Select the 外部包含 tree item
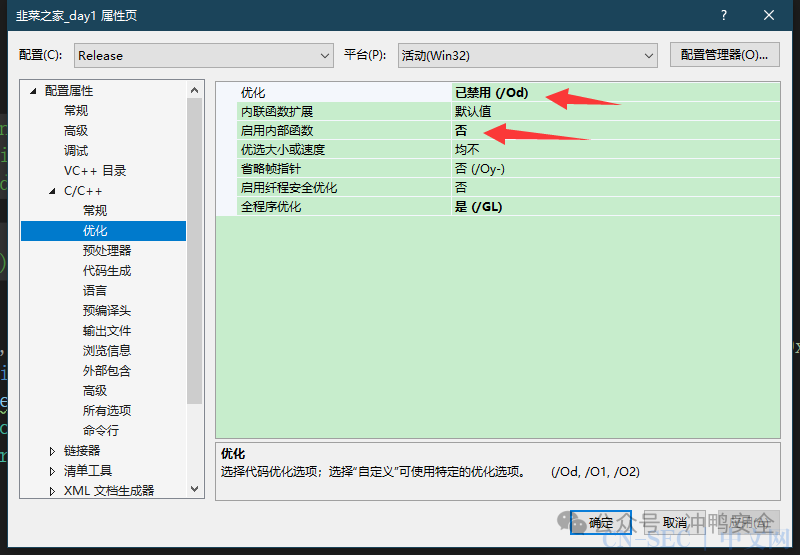Image resolution: width=800 pixels, height=555 pixels. pyautogui.click(x=107, y=370)
